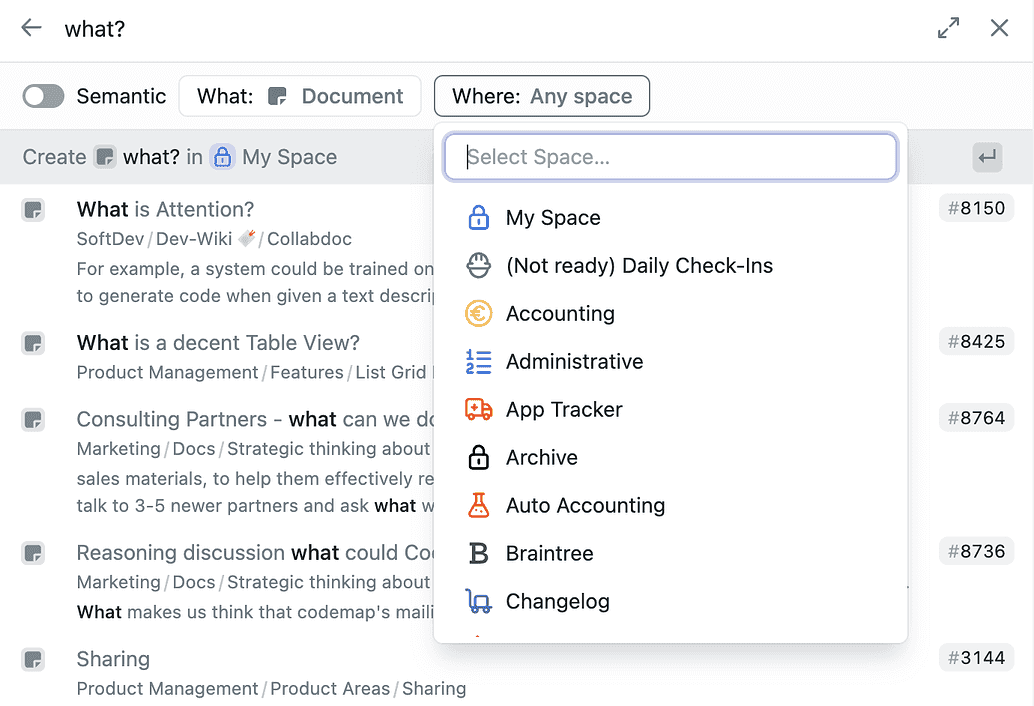Click the Braintree B icon
Viewport: 1034px width, 706px height.
[479, 554]
